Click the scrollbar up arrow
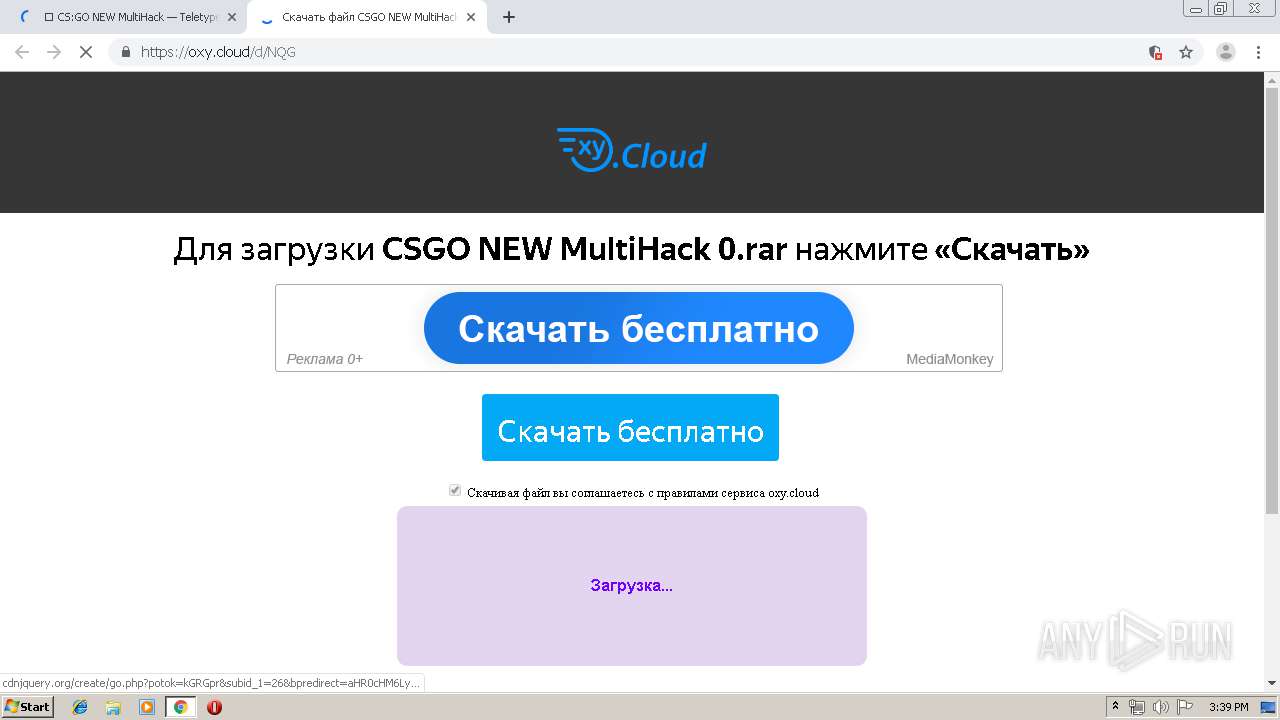This screenshot has height=720, width=1280. [x=1272, y=79]
